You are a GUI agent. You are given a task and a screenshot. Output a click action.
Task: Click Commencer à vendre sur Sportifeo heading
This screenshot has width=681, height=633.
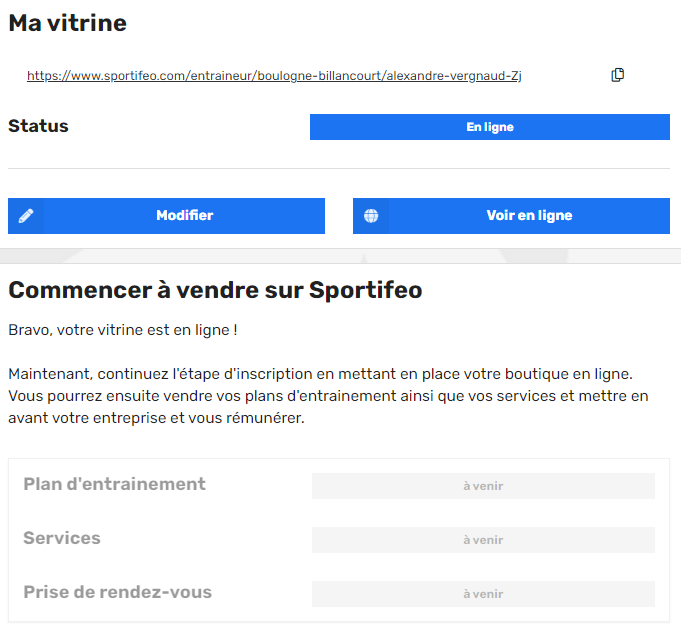tap(215, 290)
